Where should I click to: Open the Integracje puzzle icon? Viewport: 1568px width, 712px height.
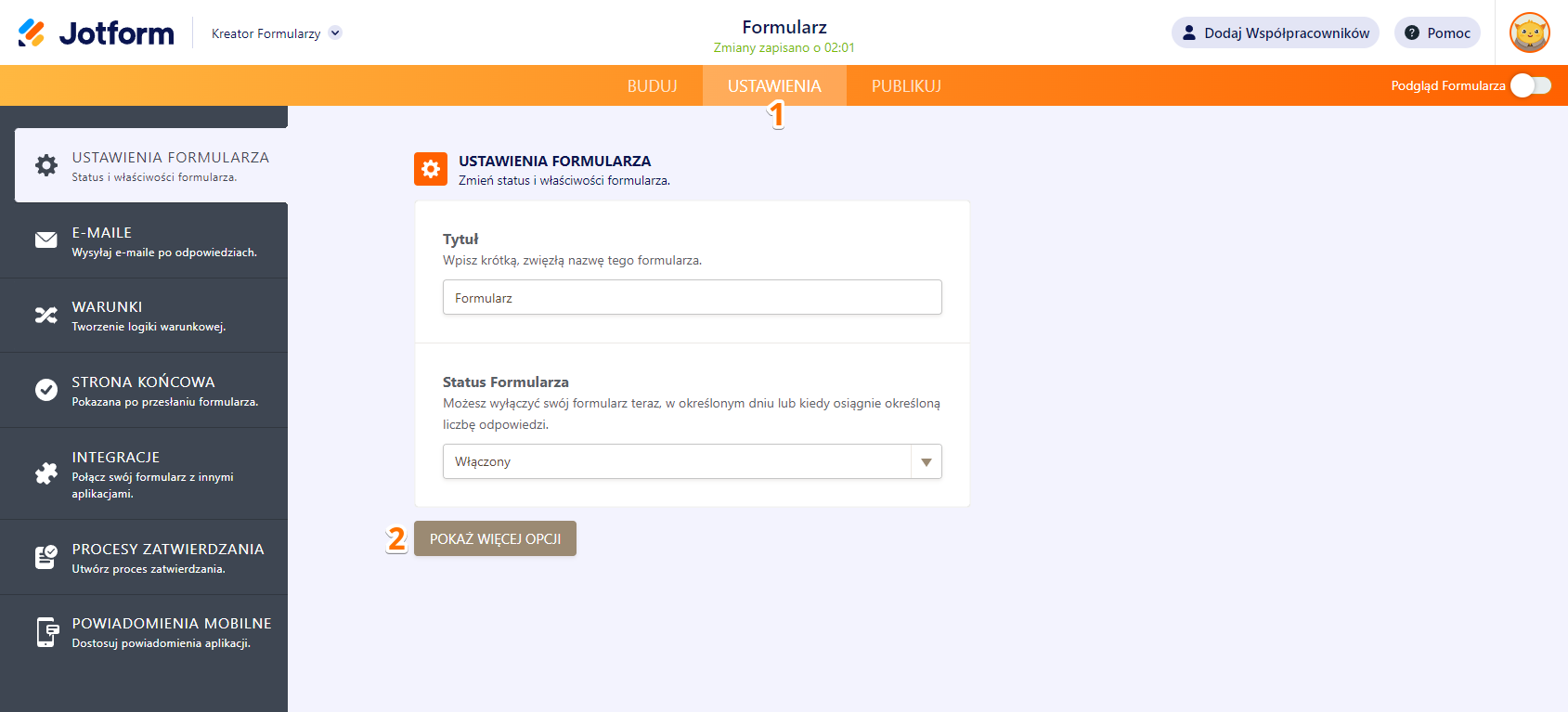tap(46, 473)
